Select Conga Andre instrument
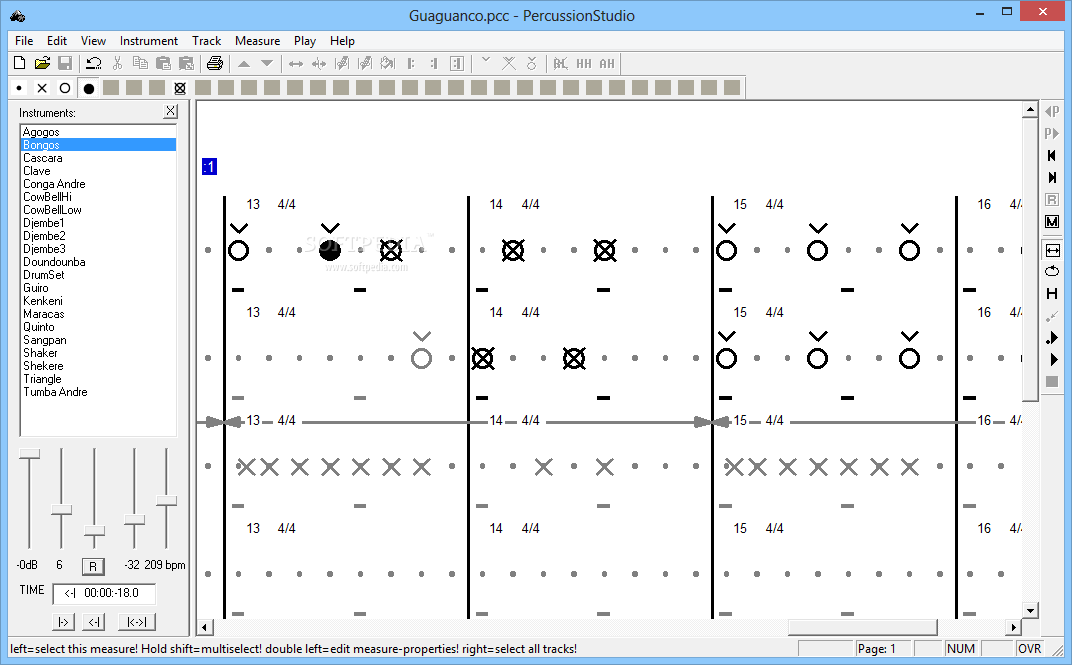The width and height of the screenshot is (1072, 665). click(98, 184)
